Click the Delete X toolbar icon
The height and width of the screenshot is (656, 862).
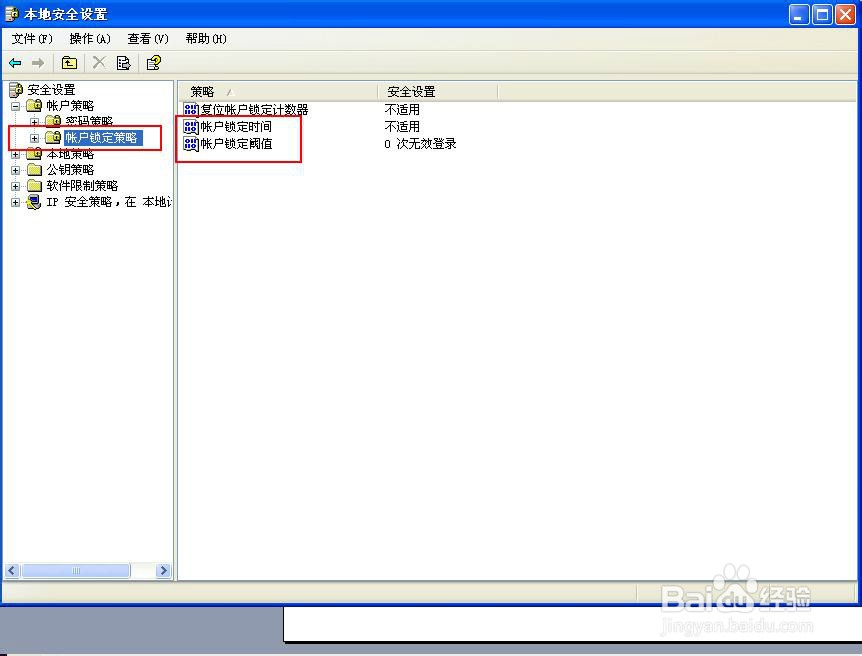99,63
